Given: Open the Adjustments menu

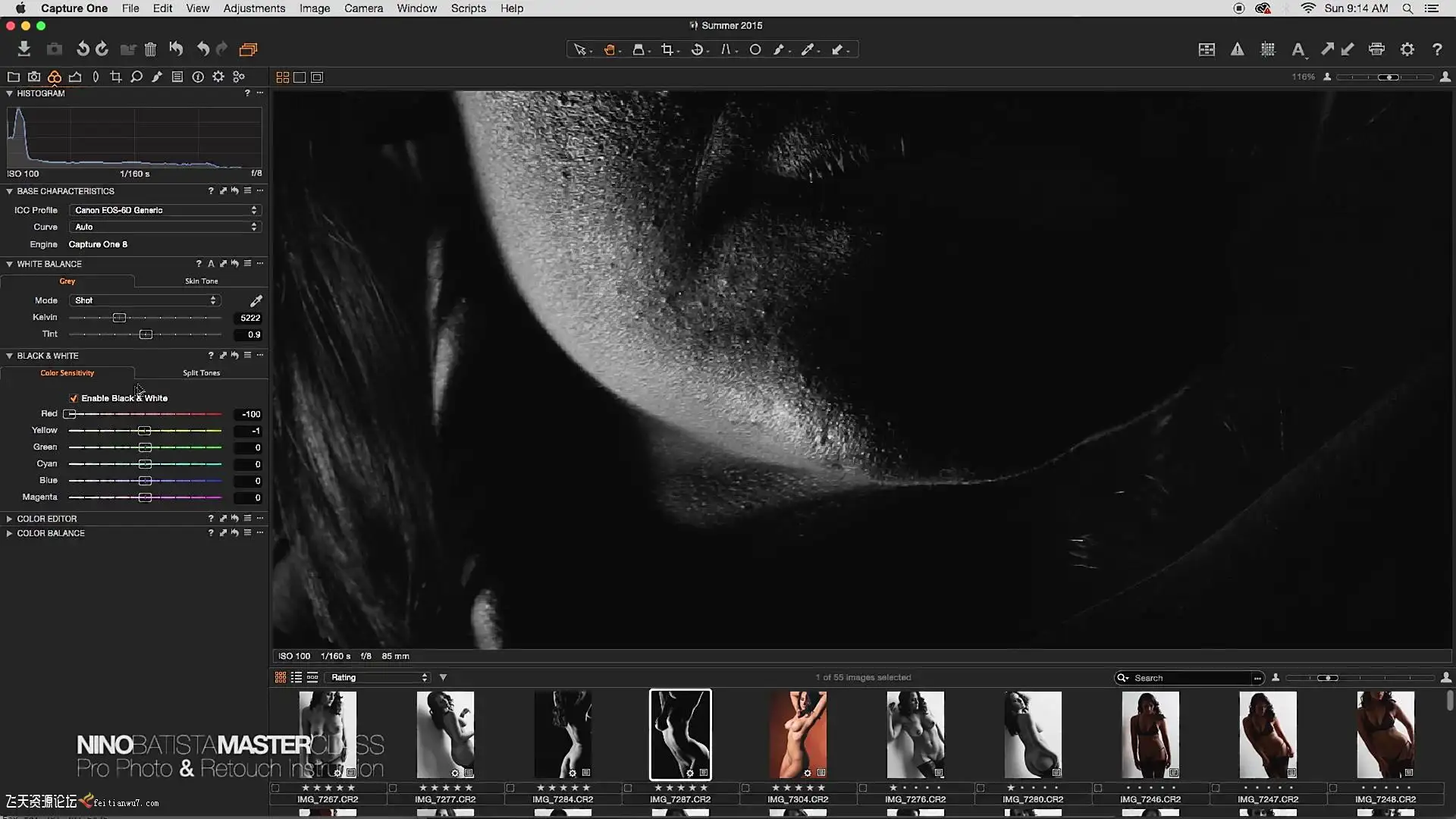Looking at the screenshot, I should point(254,8).
